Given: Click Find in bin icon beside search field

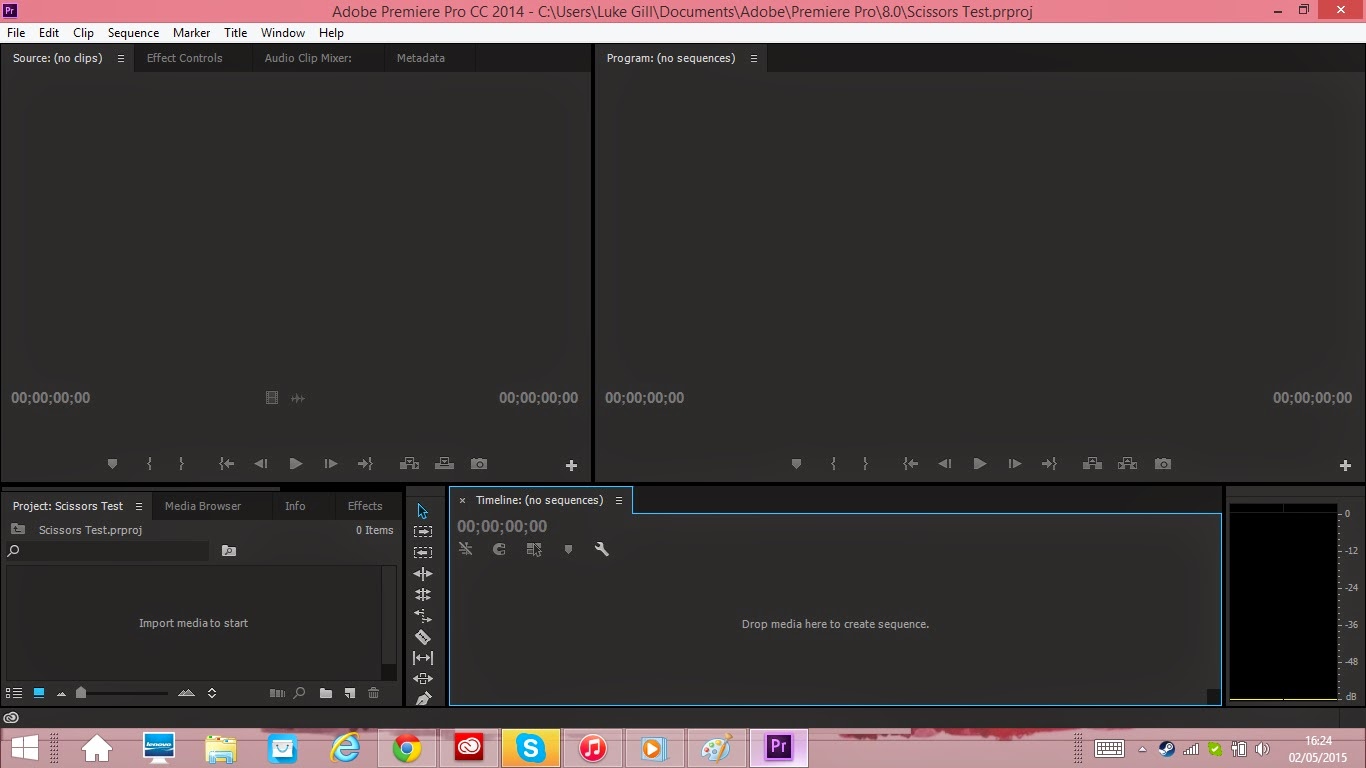Looking at the screenshot, I should [x=229, y=551].
